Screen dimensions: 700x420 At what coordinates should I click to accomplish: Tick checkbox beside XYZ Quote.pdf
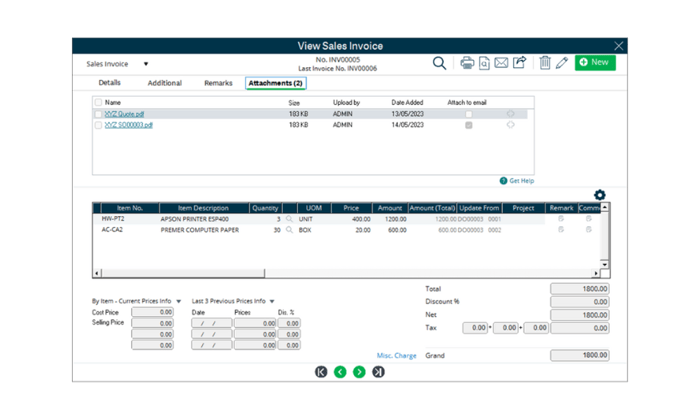pyautogui.click(x=98, y=114)
